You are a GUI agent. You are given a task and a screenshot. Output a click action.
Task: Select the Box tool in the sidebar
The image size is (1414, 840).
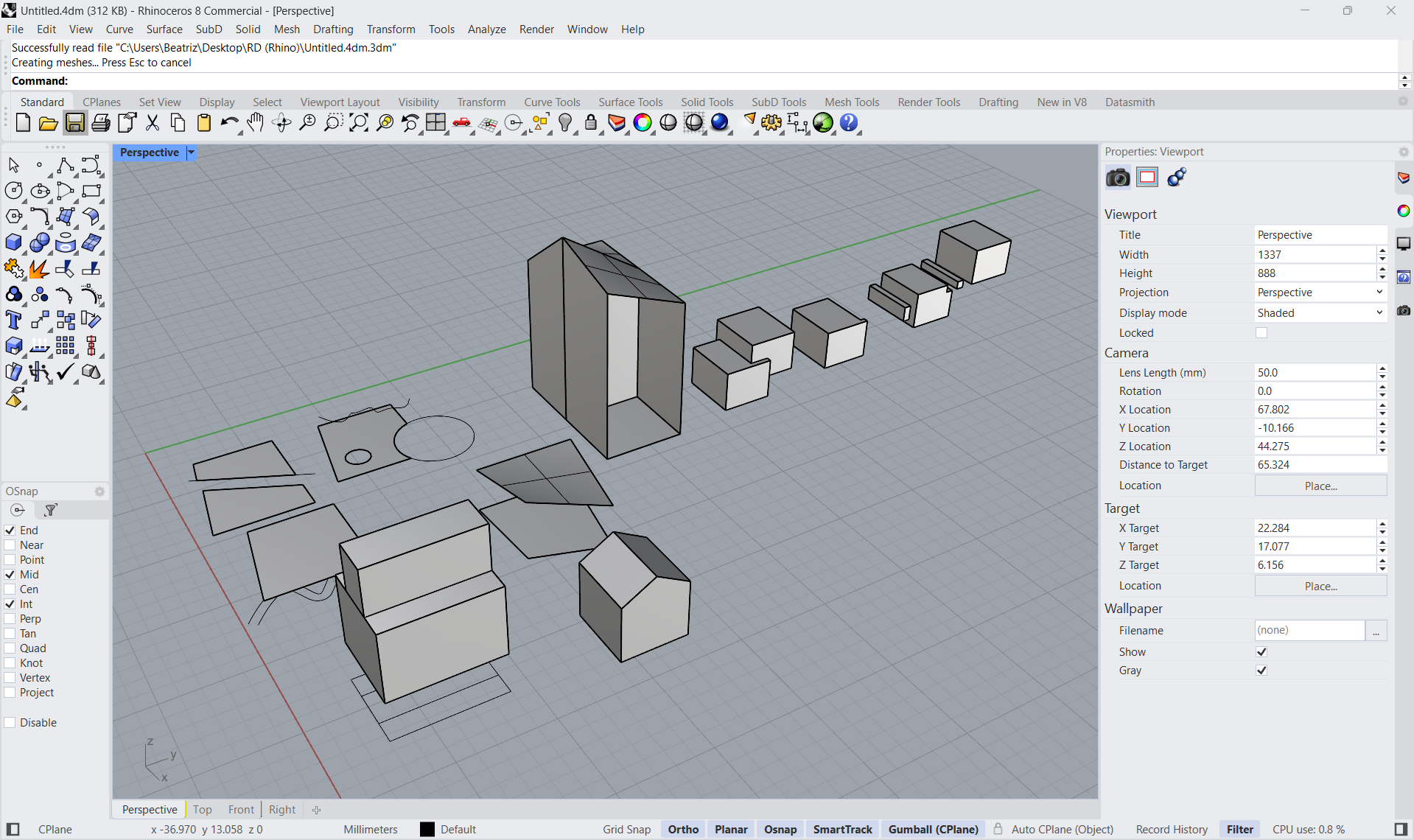(13, 242)
